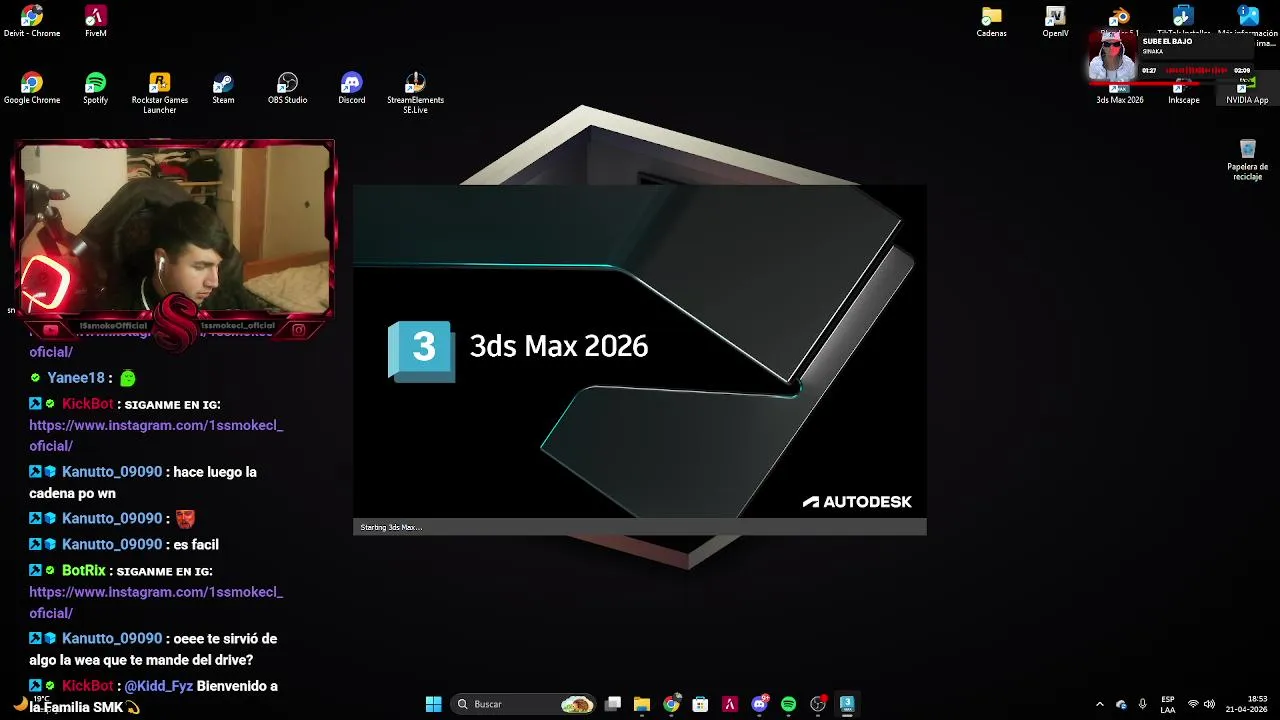Screen dimensions: 1280x720
Task: Select the Discord desktop shortcut
Action: click(351, 88)
